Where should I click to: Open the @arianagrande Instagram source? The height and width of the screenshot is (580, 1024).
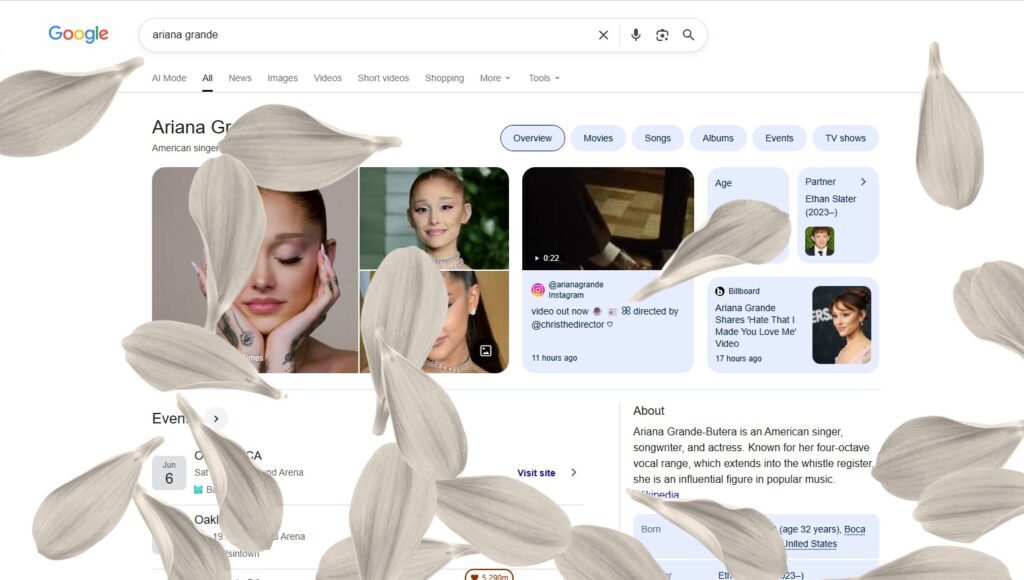[x=575, y=290]
